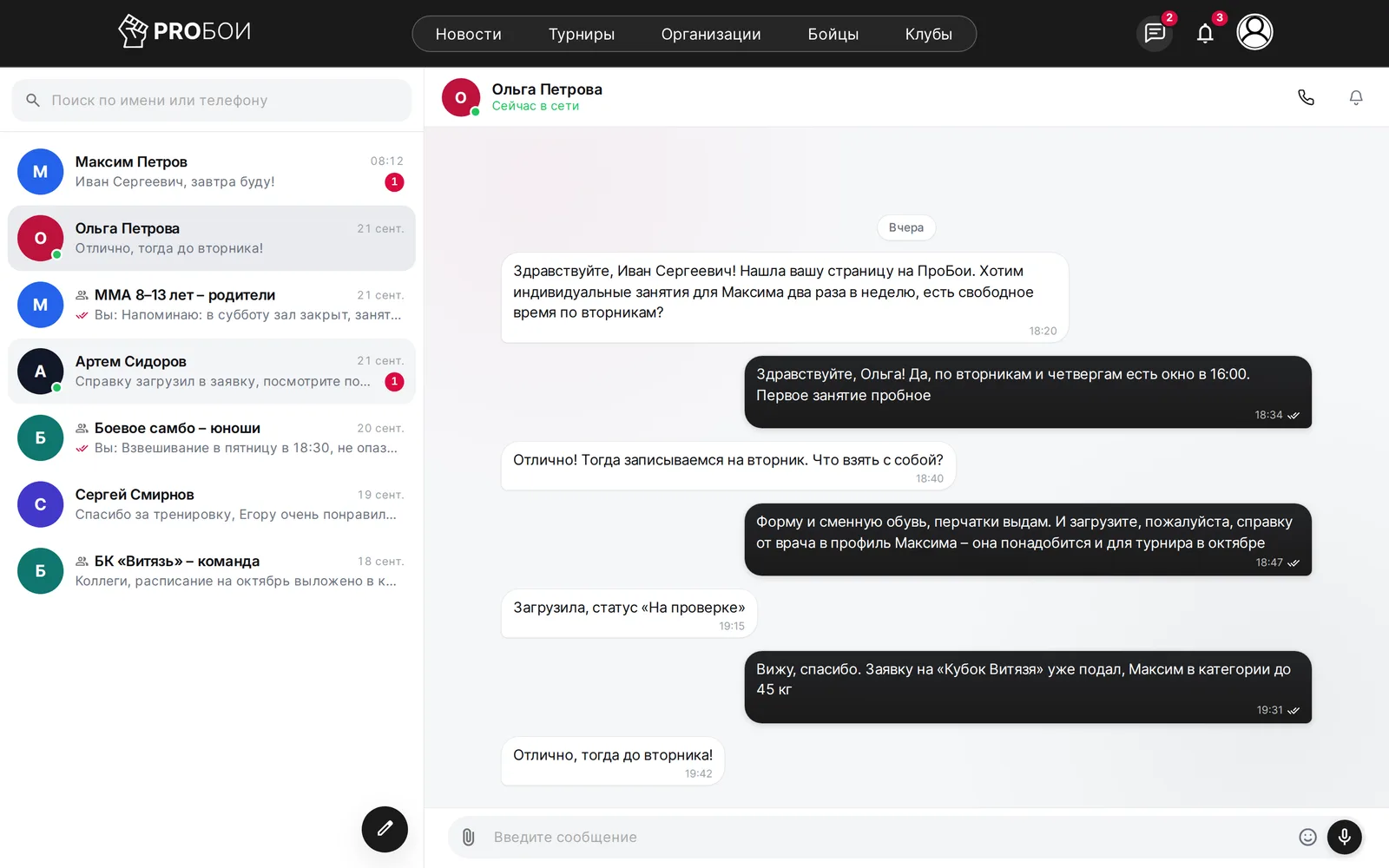
Task: Open the emoji picker
Action: [x=1307, y=837]
